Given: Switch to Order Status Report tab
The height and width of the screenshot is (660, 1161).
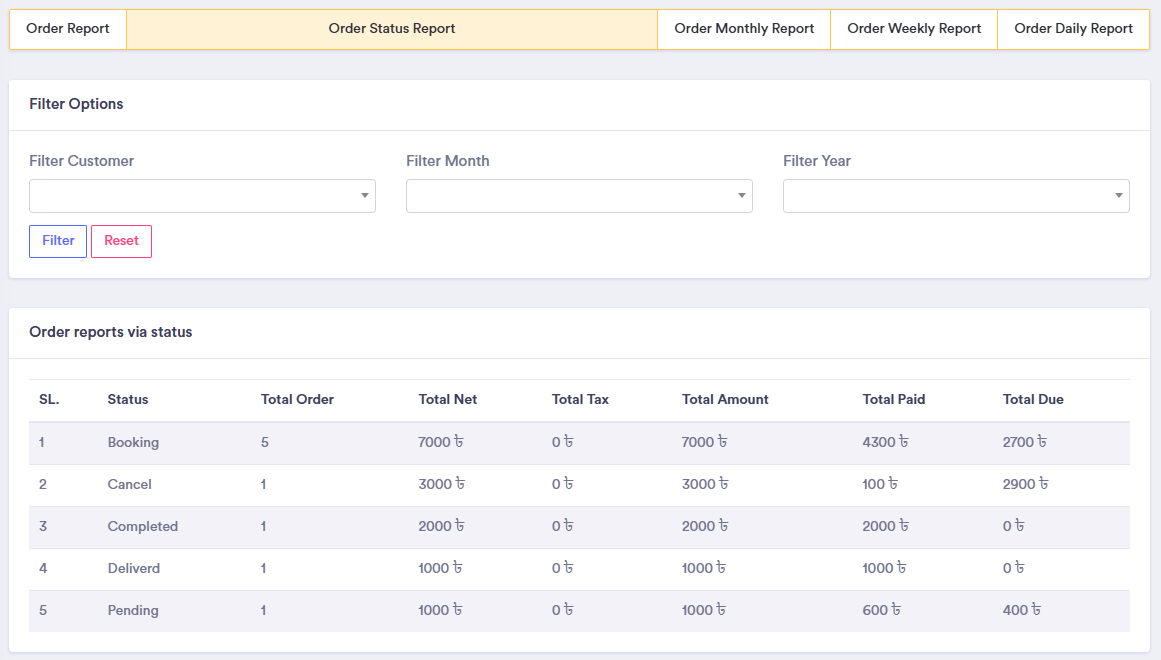Looking at the screenshot, I should click(392, 29).
